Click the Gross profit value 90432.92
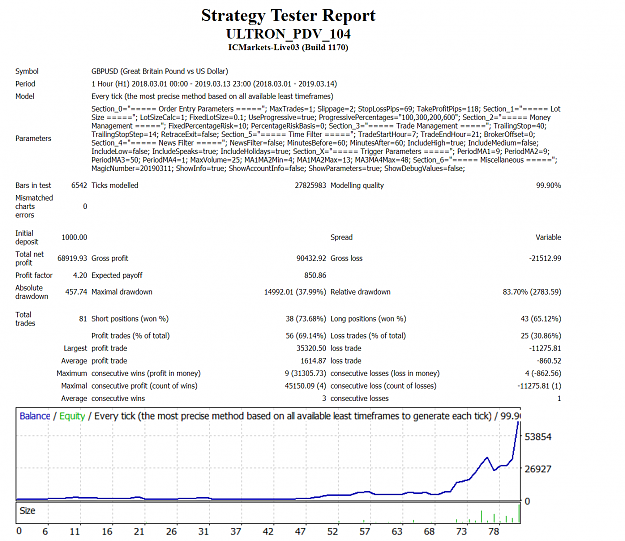Image resolution: width=625 pixels, height=541 pixels. coord(311,258)
